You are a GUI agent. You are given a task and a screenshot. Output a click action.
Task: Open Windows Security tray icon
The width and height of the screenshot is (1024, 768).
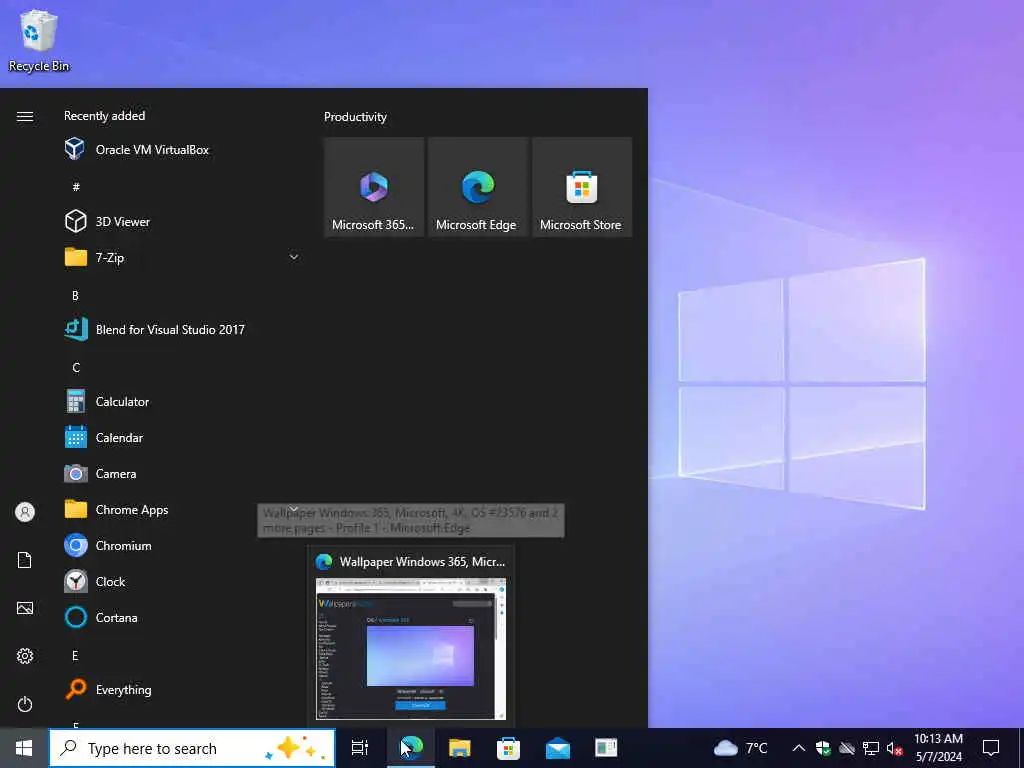[823, 748]
